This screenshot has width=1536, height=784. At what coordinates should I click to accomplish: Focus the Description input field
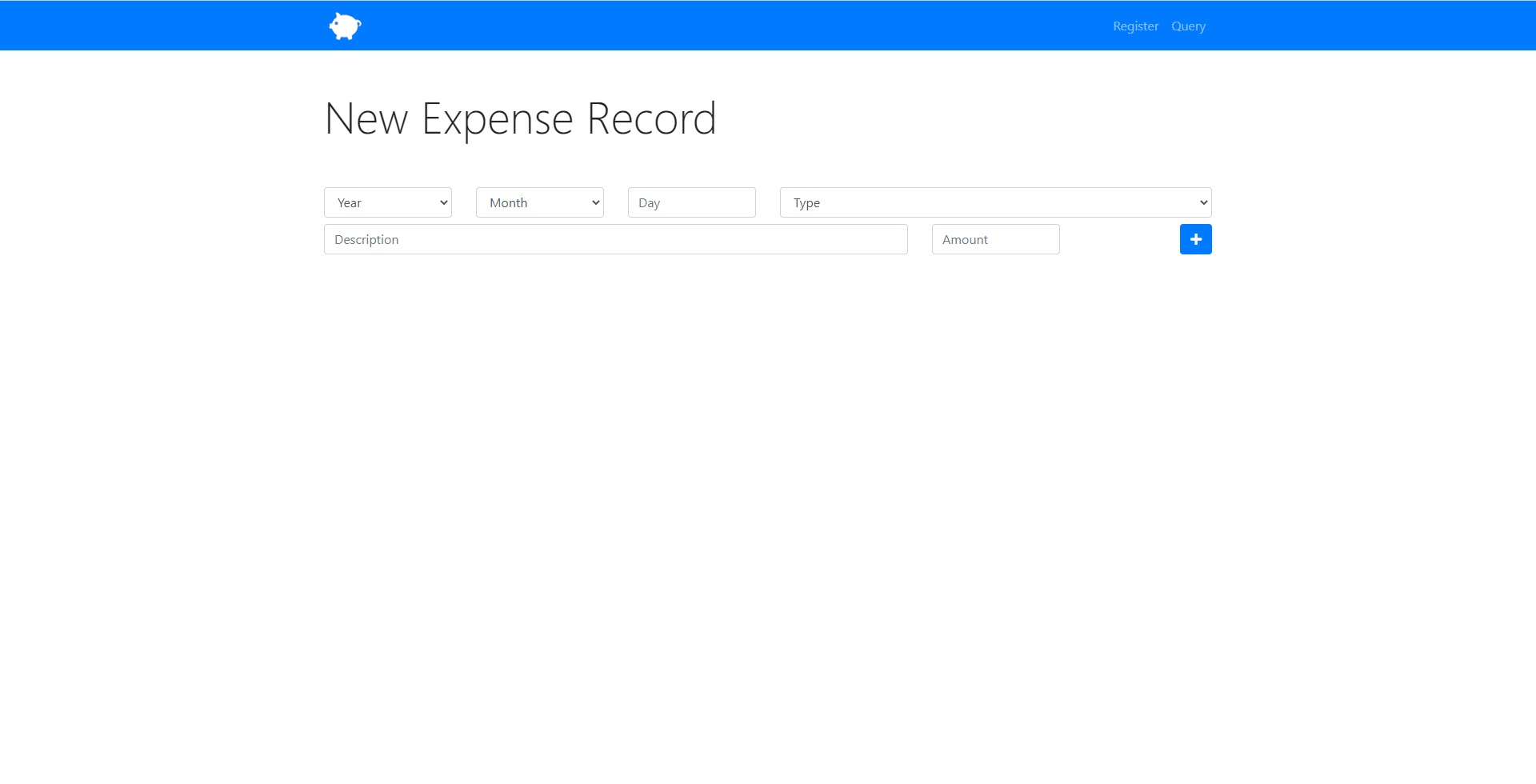[x=615, y=238]
